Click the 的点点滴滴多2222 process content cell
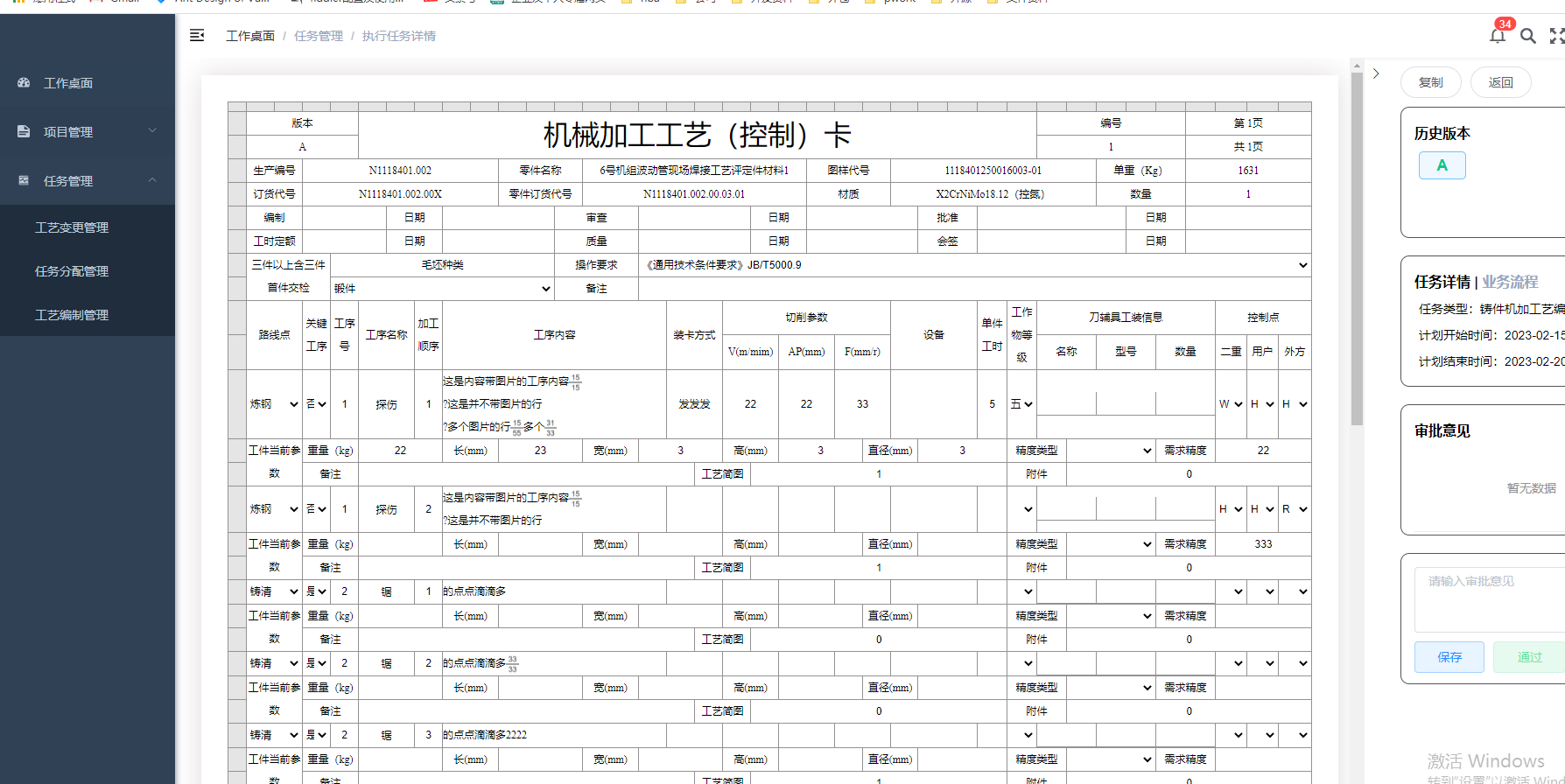The height and width of the screenshot is (784, 1565). tap(554, 735)
